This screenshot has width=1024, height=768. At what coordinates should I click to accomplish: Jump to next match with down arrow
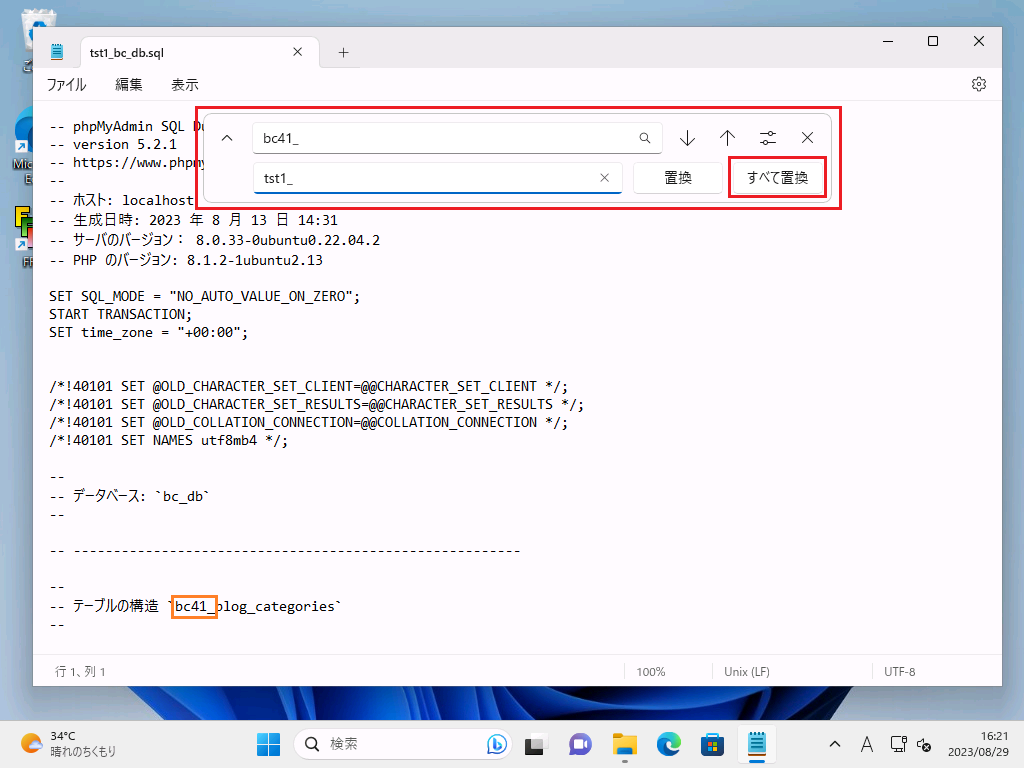687,138
